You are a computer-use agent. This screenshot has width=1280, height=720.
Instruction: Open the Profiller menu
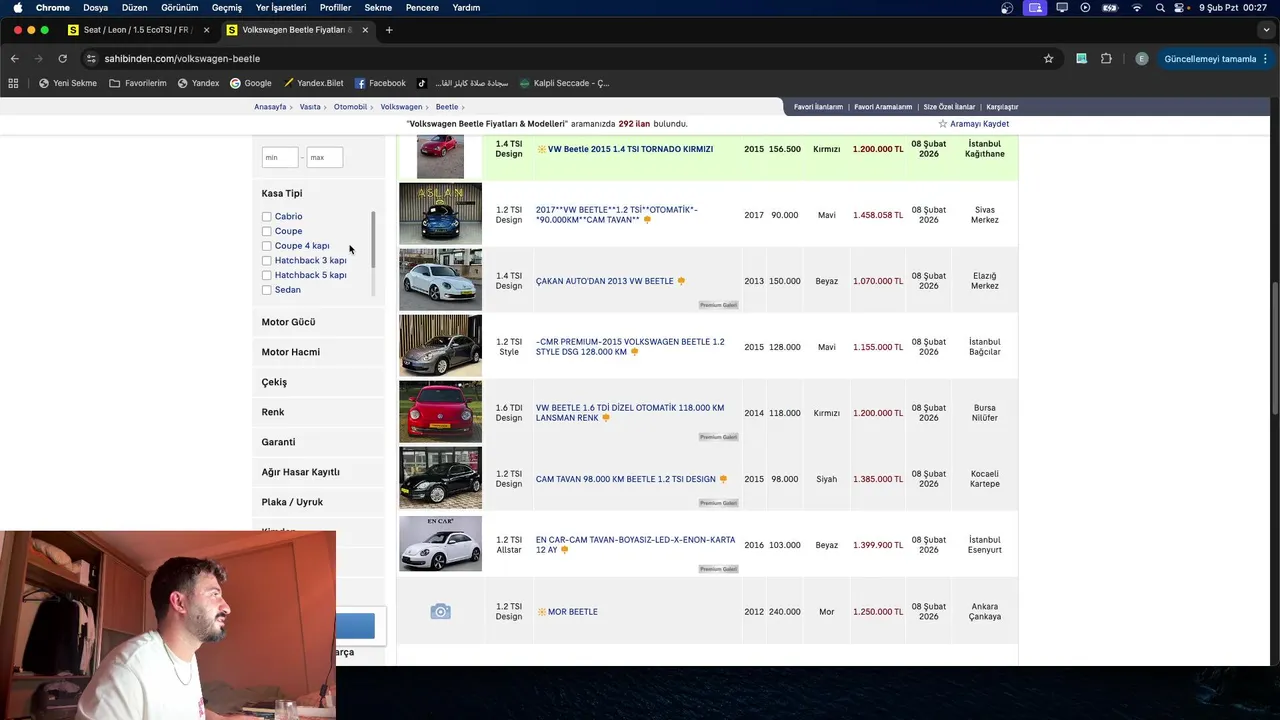[335, 8]
